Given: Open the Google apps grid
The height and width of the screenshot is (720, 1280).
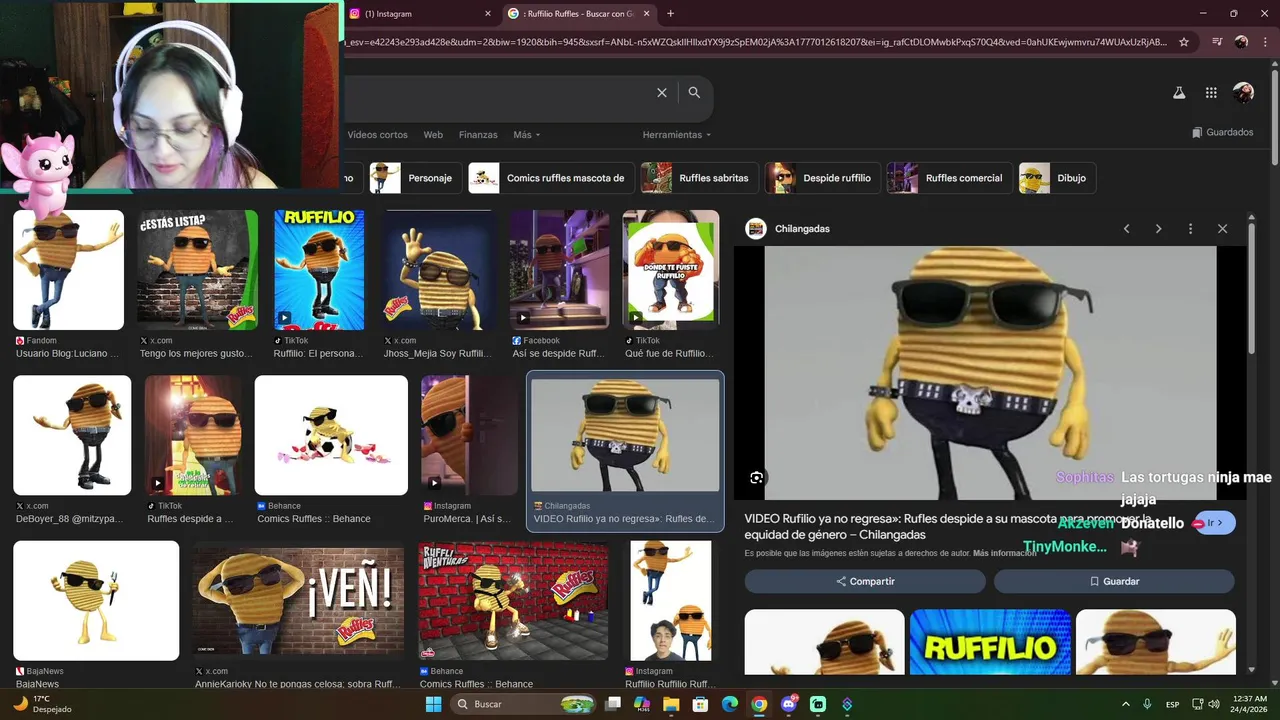Looking at the screenshot, I should (x=1211, y=92).
